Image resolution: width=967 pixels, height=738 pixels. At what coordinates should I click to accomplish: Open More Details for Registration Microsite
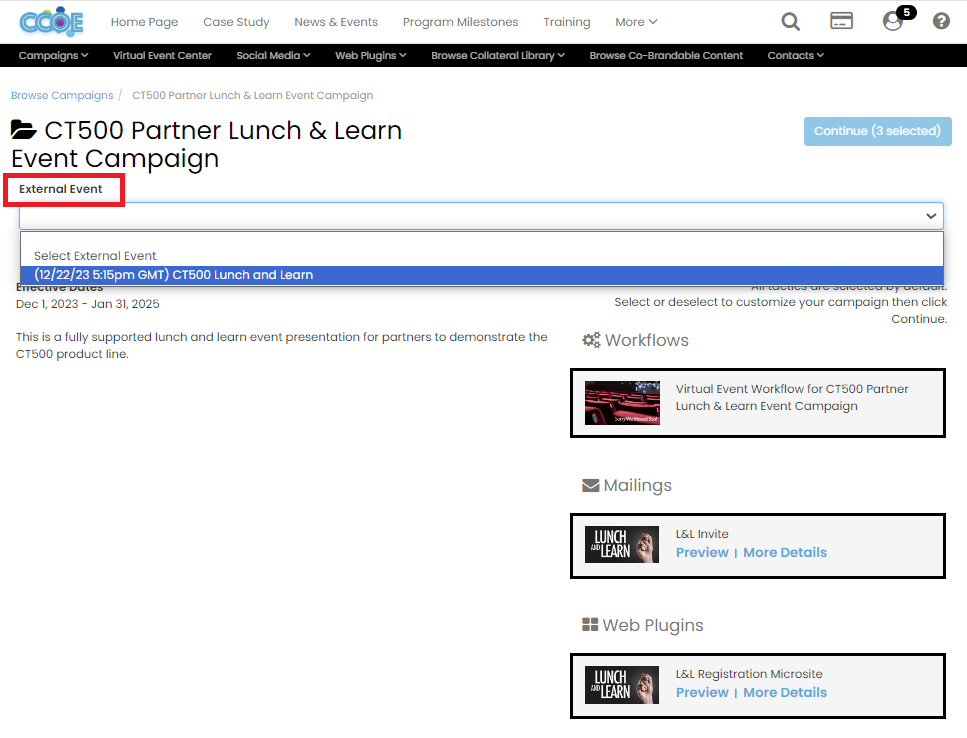[x=784, y=692]
